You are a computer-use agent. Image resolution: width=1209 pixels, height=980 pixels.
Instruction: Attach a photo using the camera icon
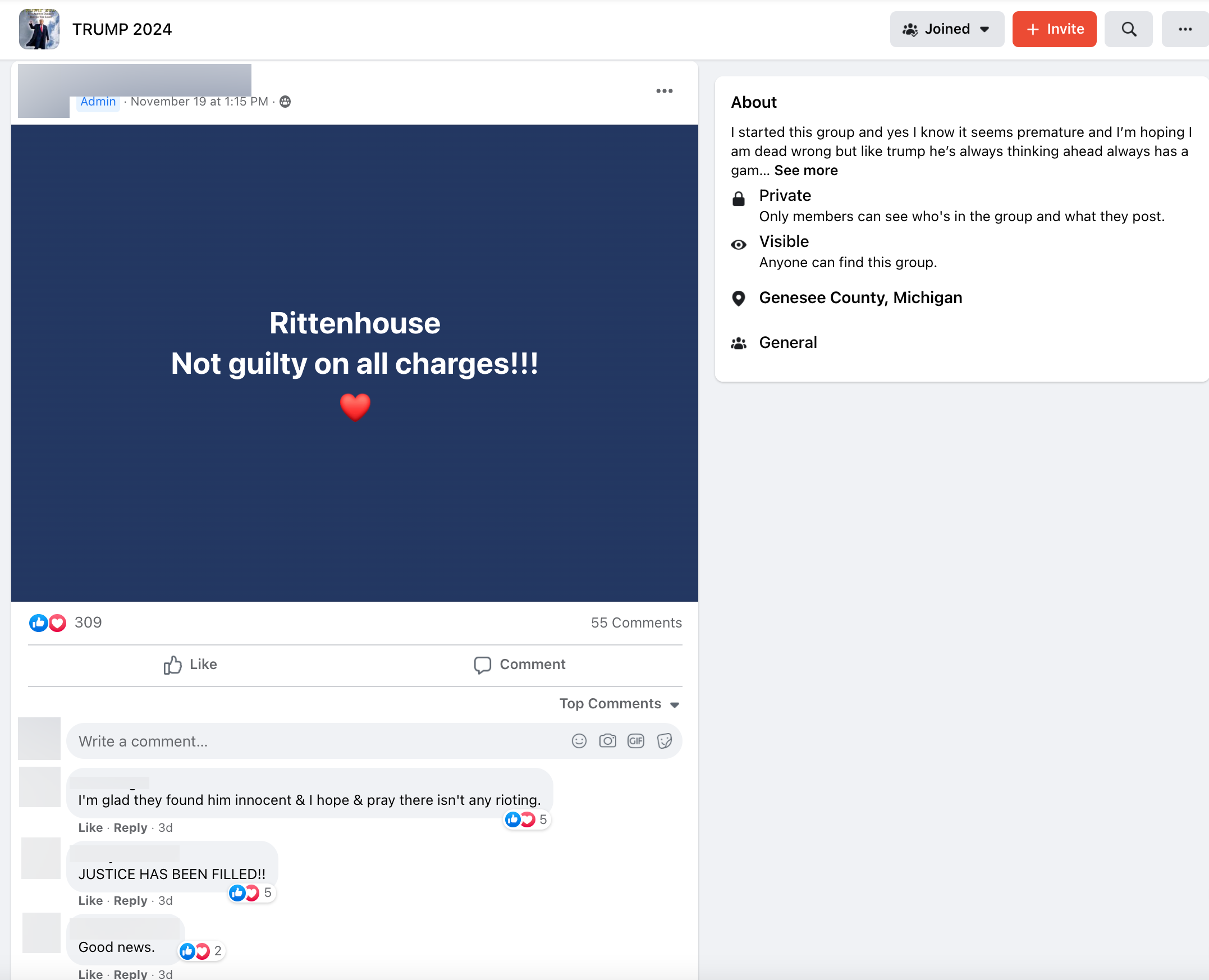pyautogui.click(x=607, y=741)
